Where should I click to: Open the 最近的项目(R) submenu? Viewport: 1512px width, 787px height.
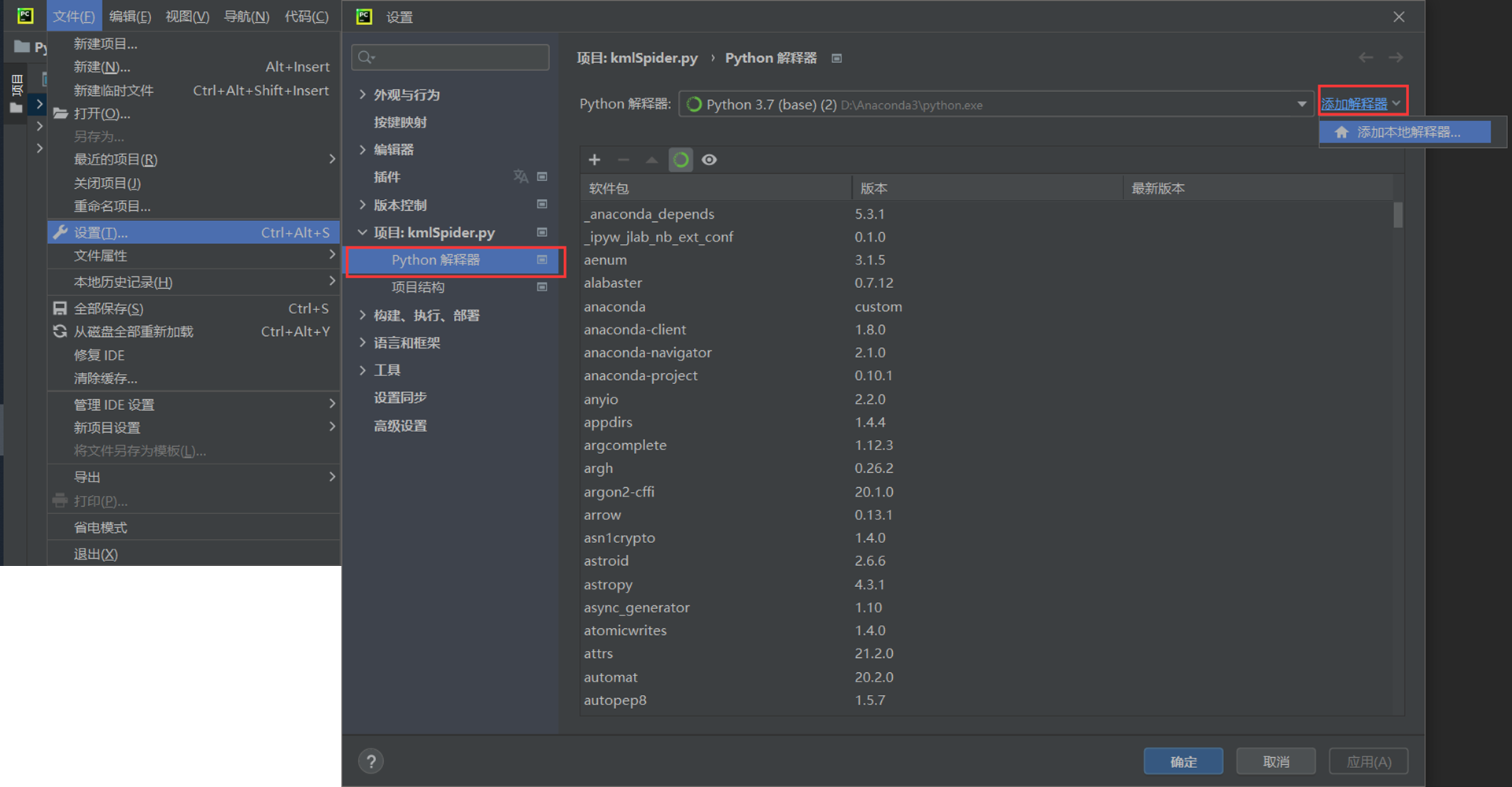pyautogui.click(x=194, y=160)
